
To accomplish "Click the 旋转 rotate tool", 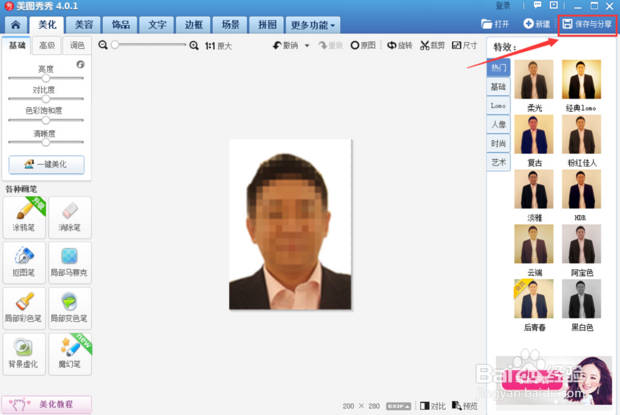I will point(399,45).
